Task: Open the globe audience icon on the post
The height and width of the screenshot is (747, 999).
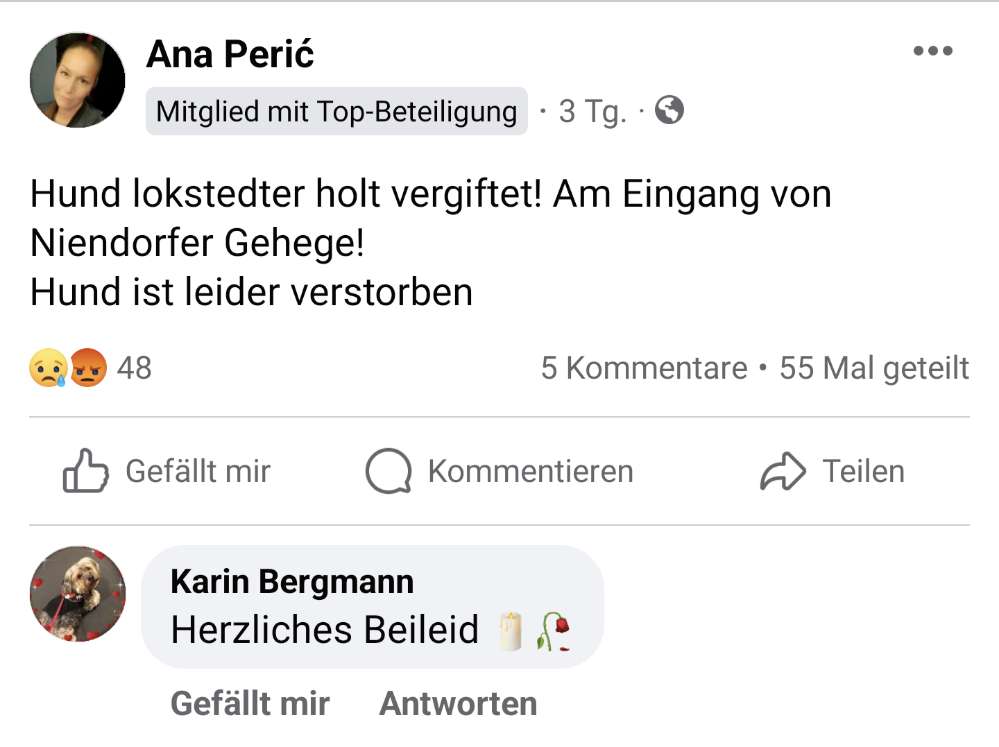Action: click(x=670, y=112)
